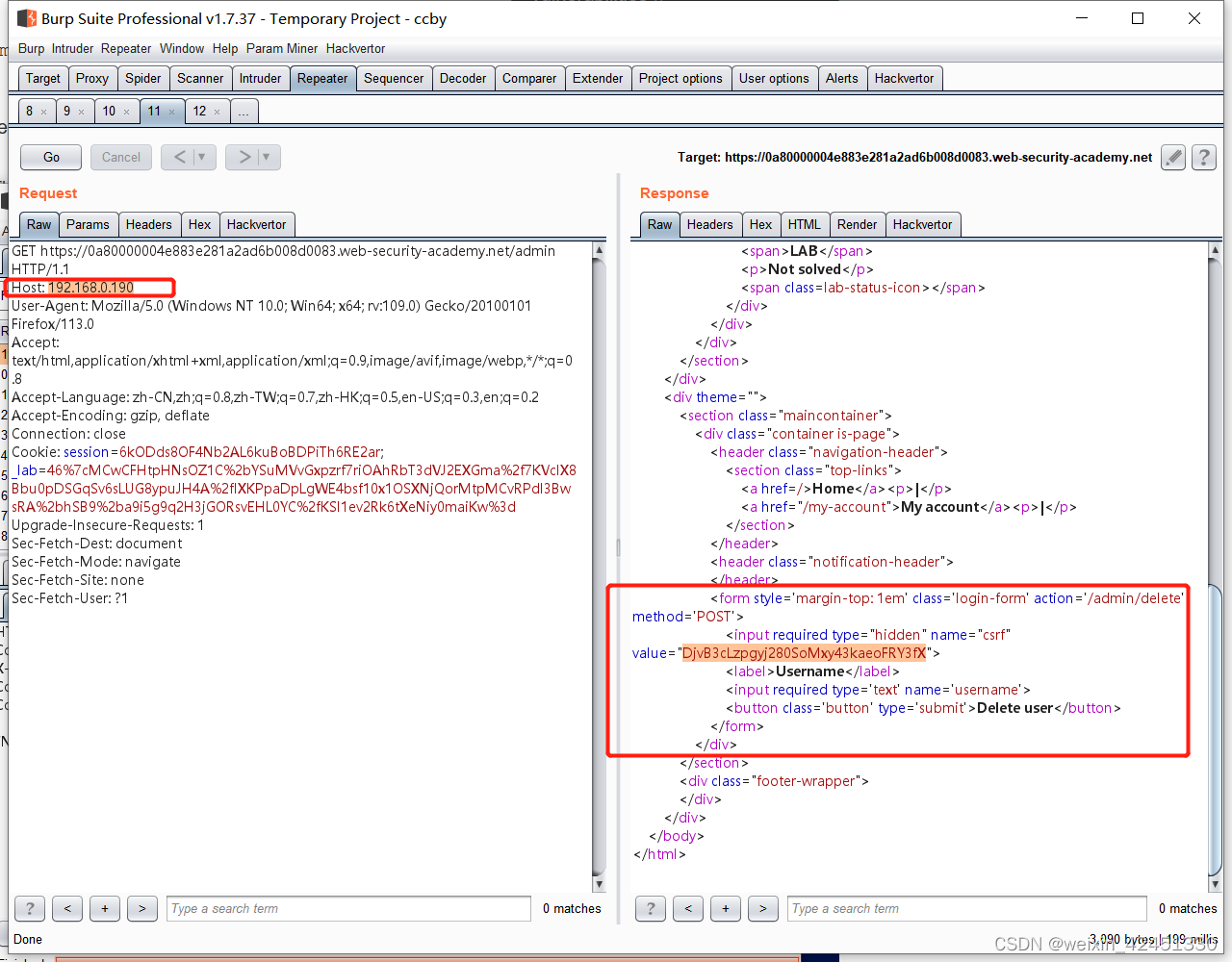1232x962 pixels.
Task: Switch to the Scanner tab
Action: 200,78
